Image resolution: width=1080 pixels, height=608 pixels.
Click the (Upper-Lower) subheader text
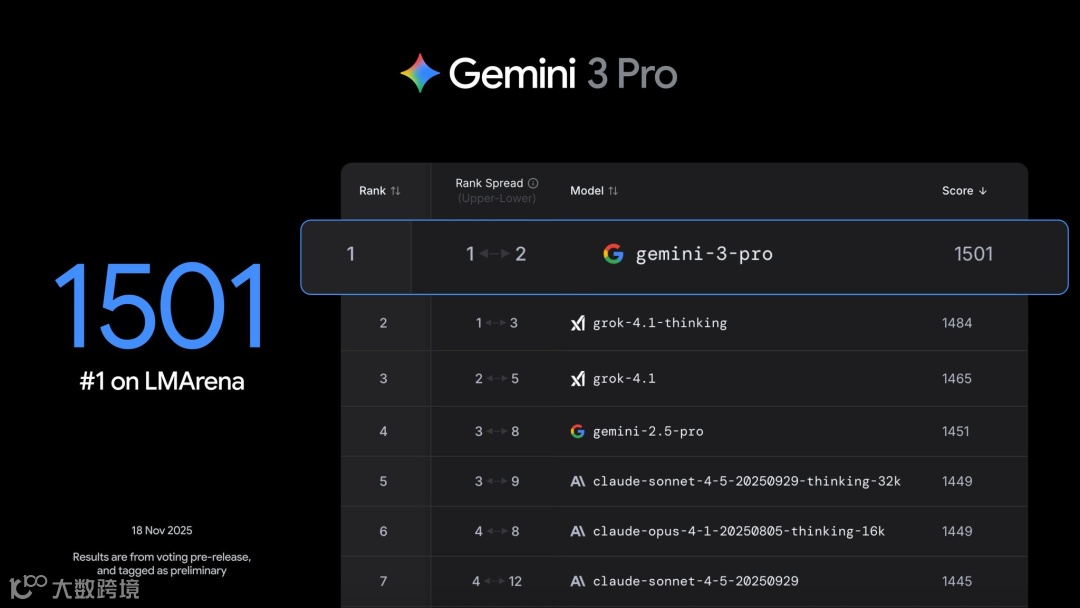coord(497,198)
